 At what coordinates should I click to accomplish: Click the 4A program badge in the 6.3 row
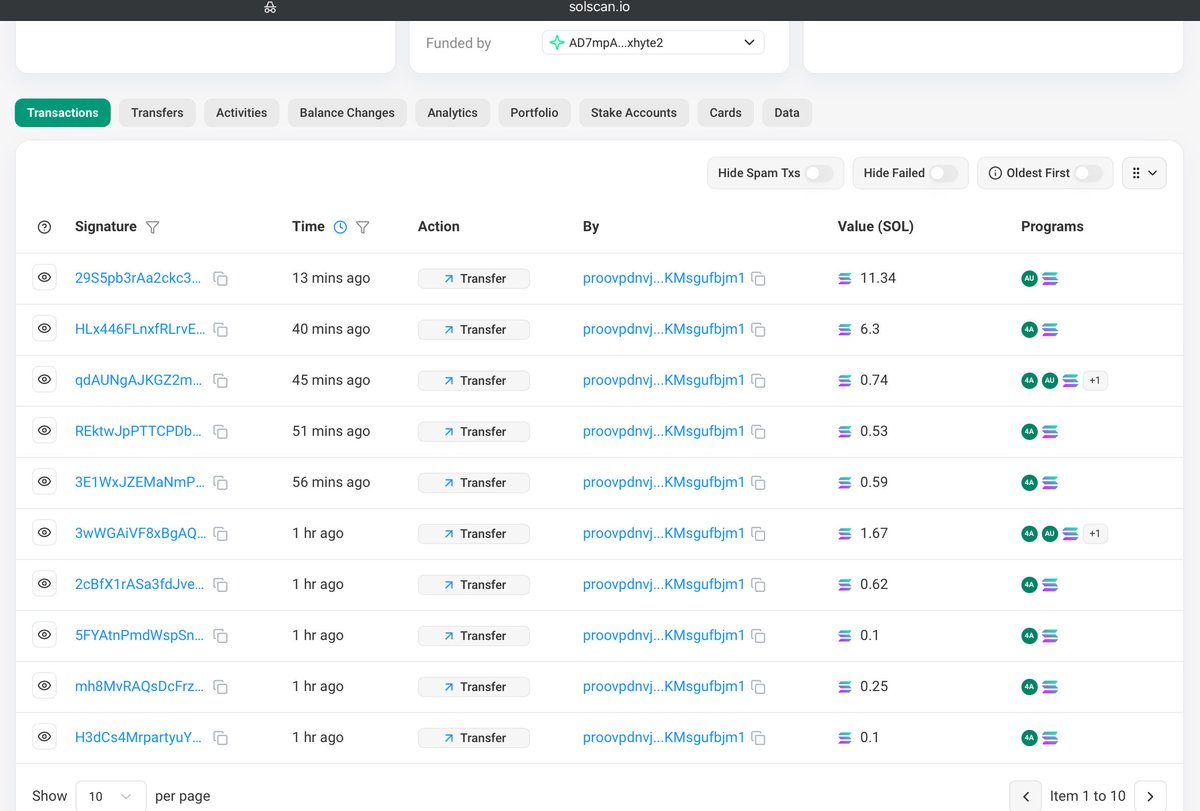[x=1029, y=329]
